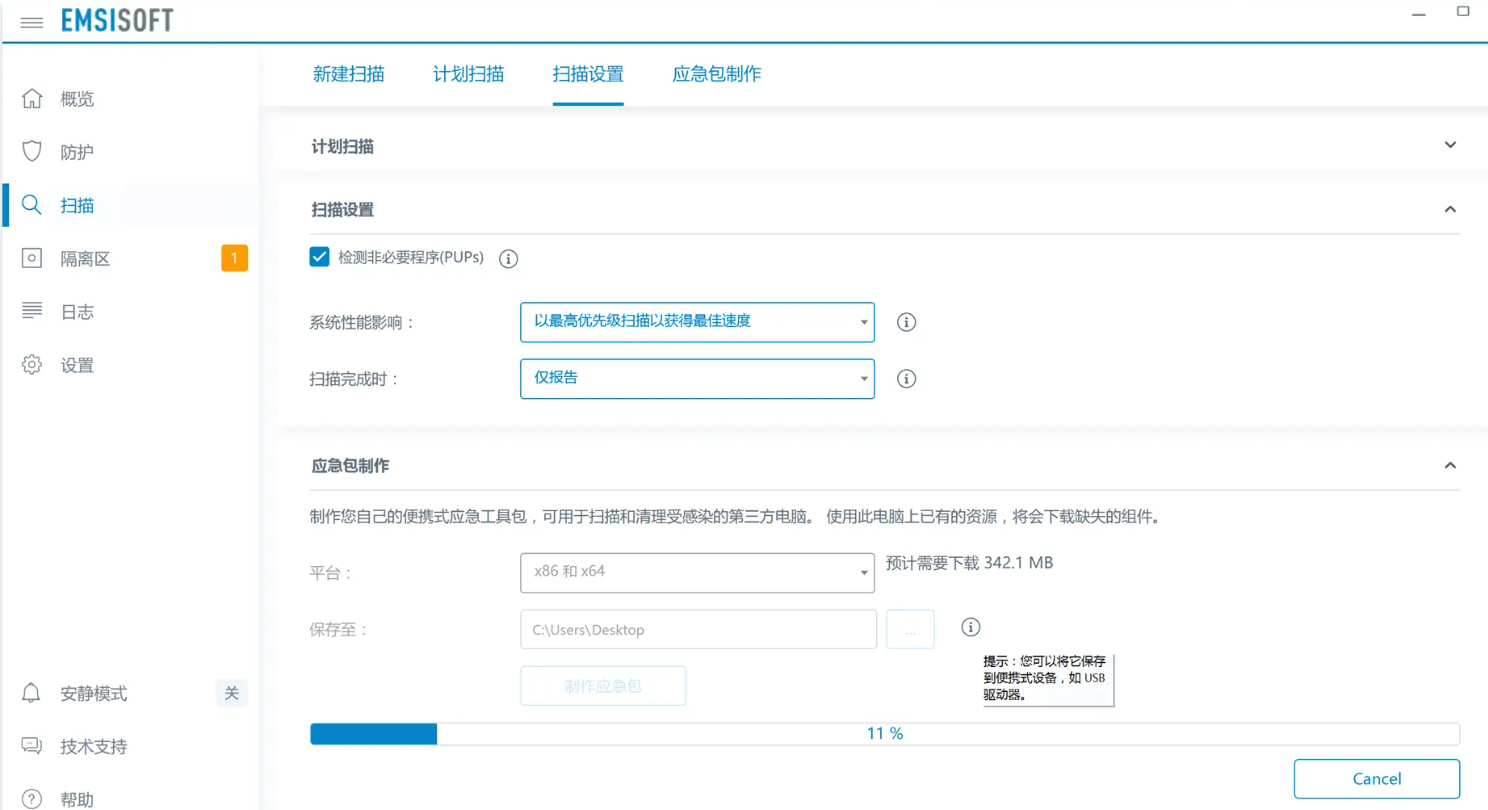Collapse the 扫描设置 section
The height and width of the screenshot is (810, 1488).
1449,209
